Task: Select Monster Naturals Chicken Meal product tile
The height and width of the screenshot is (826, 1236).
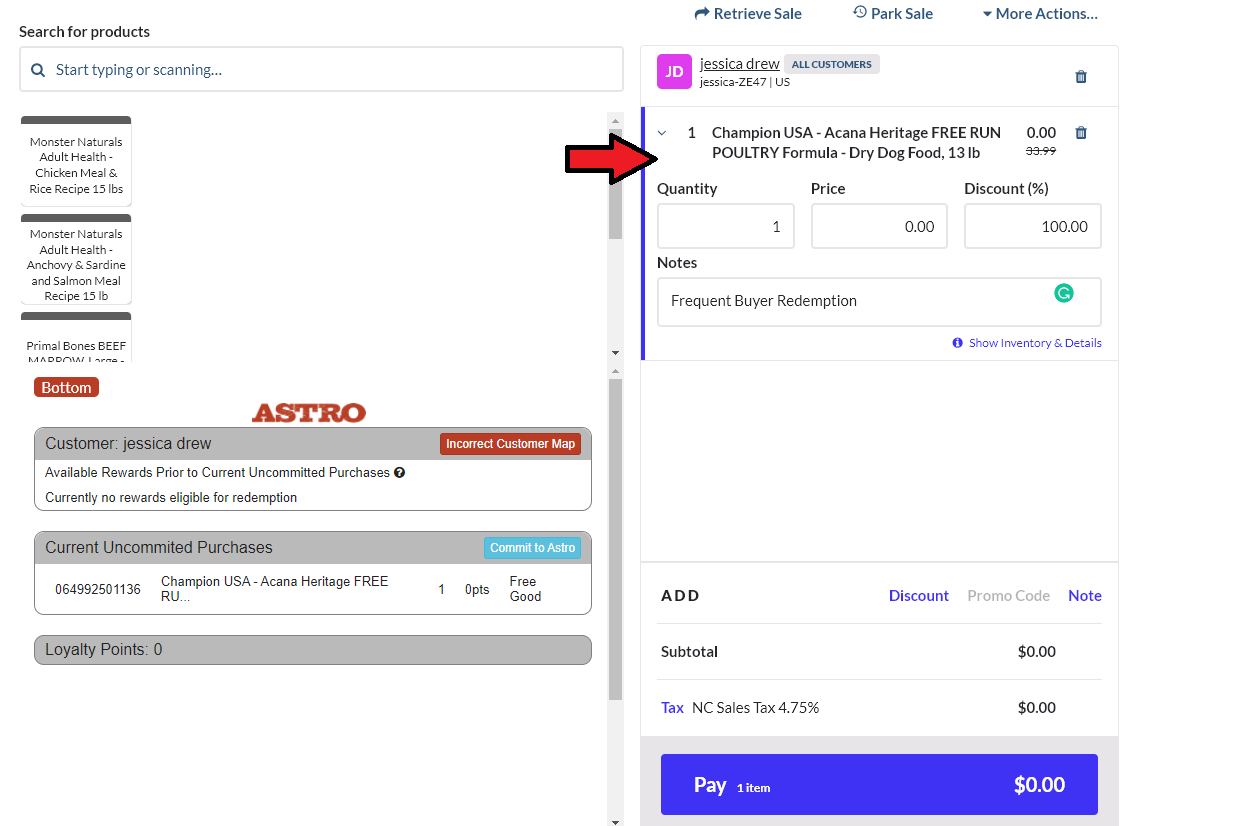Action: [76, 164]
